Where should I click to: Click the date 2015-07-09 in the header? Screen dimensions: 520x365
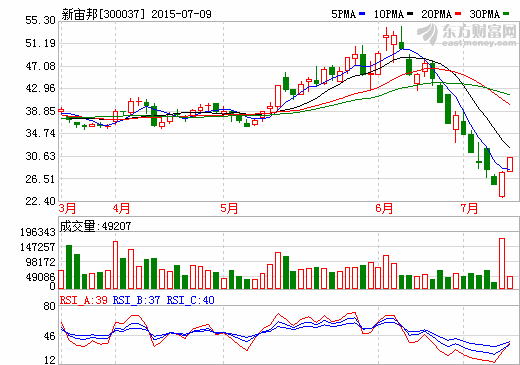pyautogui.click(x=181, y=14)
